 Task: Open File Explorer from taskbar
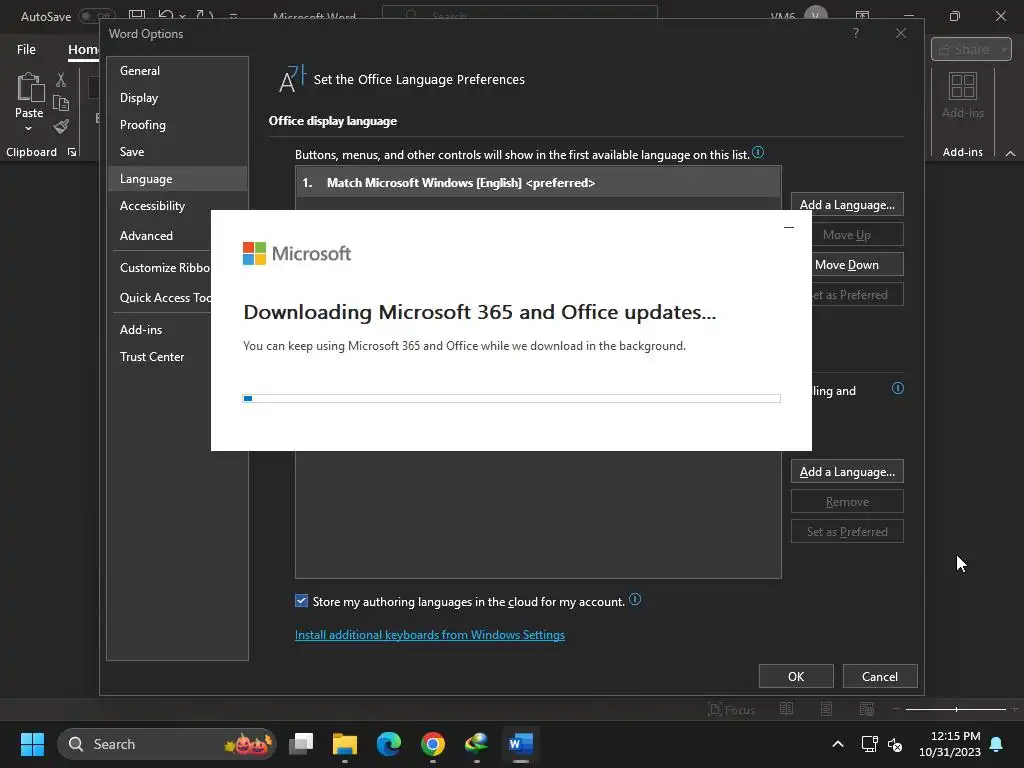click(345, 744)
